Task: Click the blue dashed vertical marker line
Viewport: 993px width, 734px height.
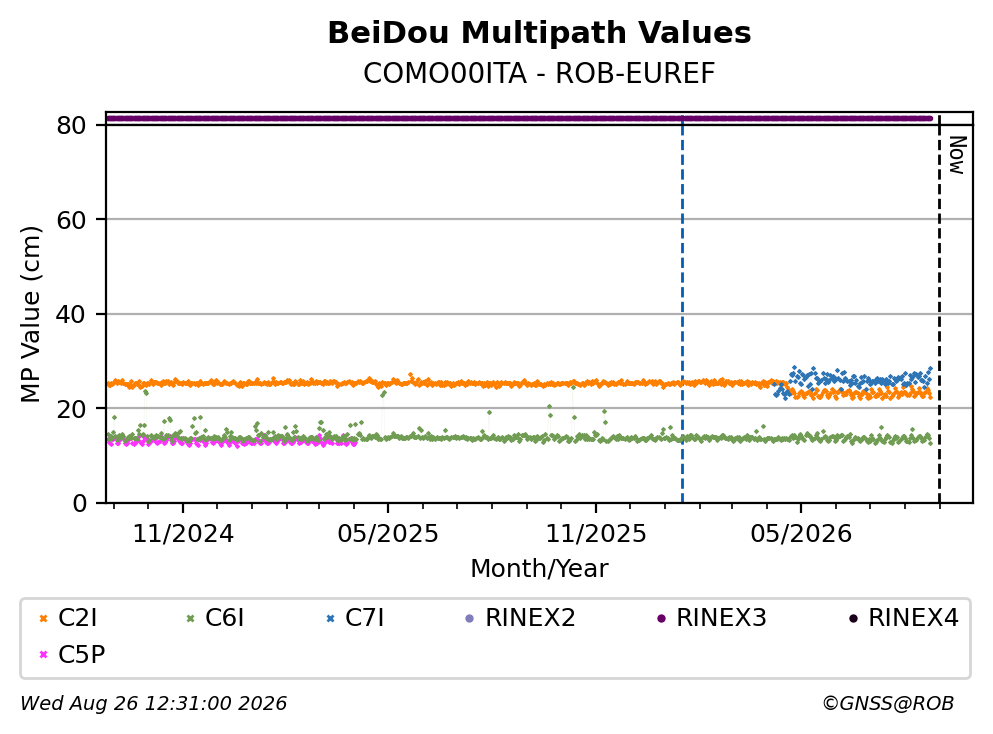Action: [x=682, y=310]
